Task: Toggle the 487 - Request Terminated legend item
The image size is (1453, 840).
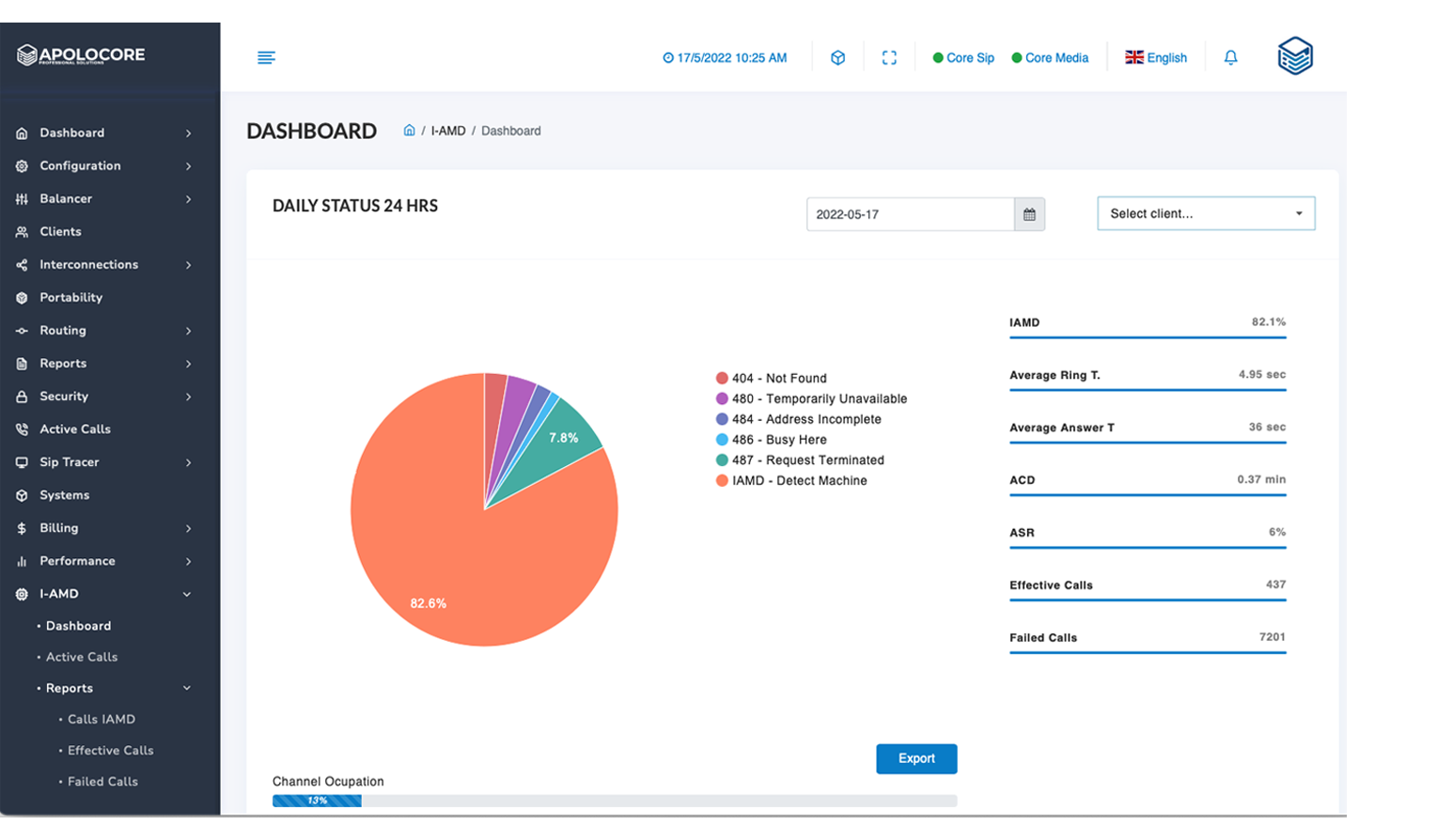Action: click(806, 460)
